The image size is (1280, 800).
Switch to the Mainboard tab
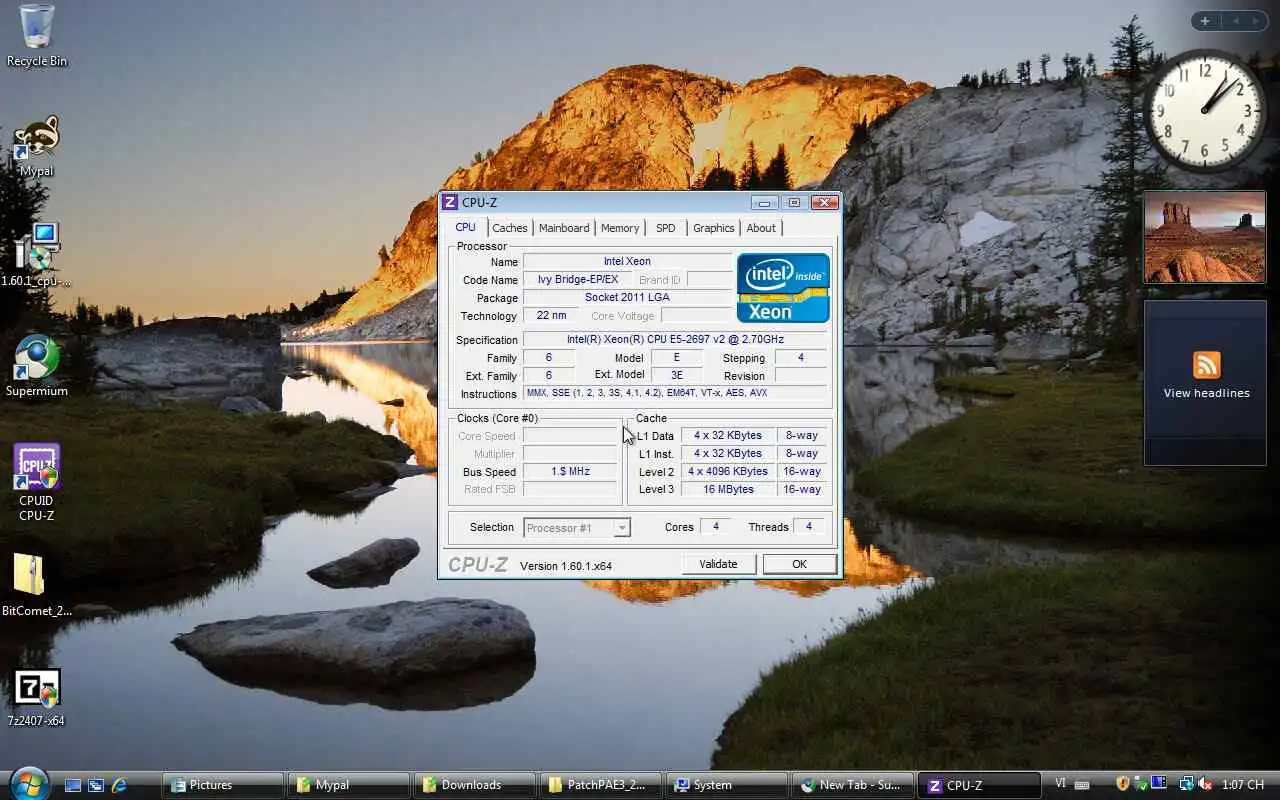(x=564, y=228)
